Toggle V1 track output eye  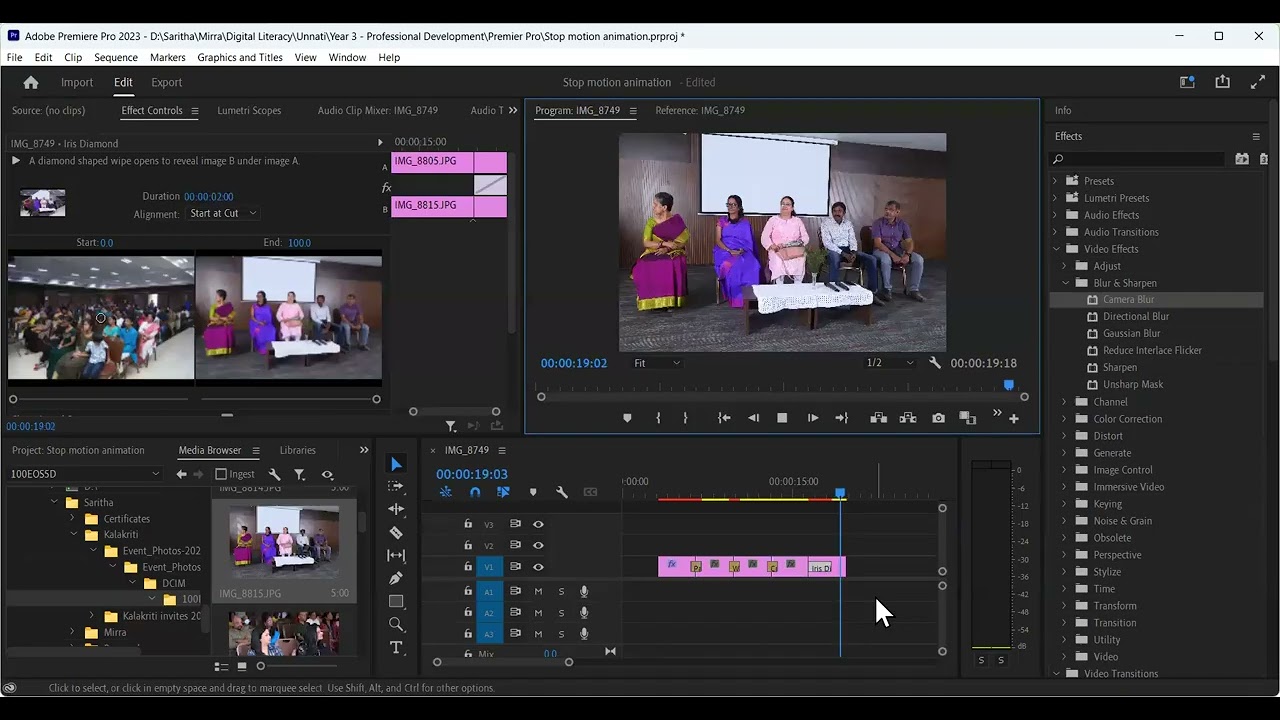coord(538,567)
